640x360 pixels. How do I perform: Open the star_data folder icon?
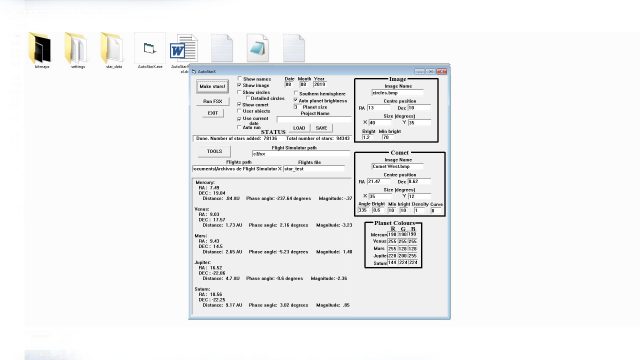click(113, 49)
